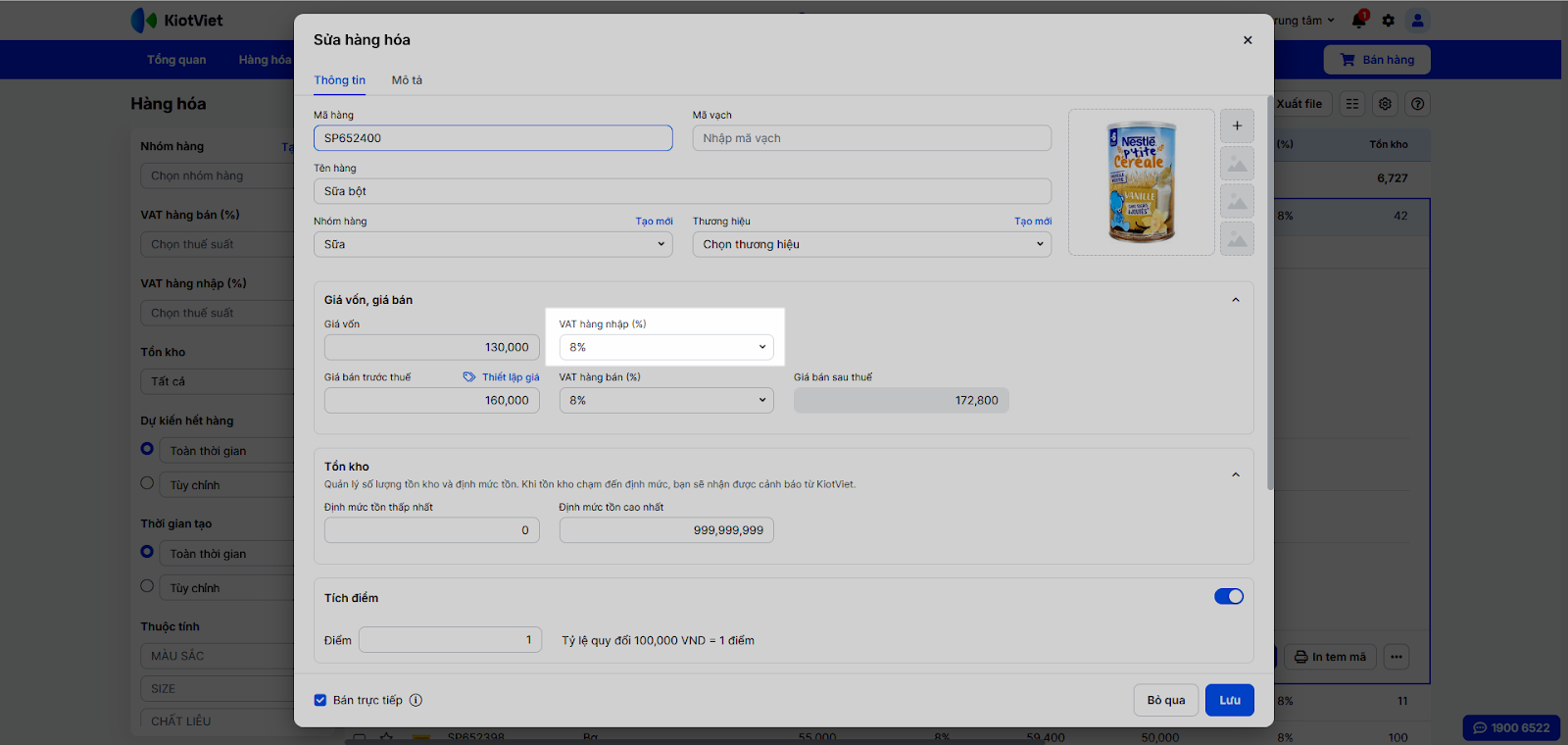Click Tạo mới link for Thương hiệu
Viewport: 1568px width, 745px height.
(x=1033, y=222)
